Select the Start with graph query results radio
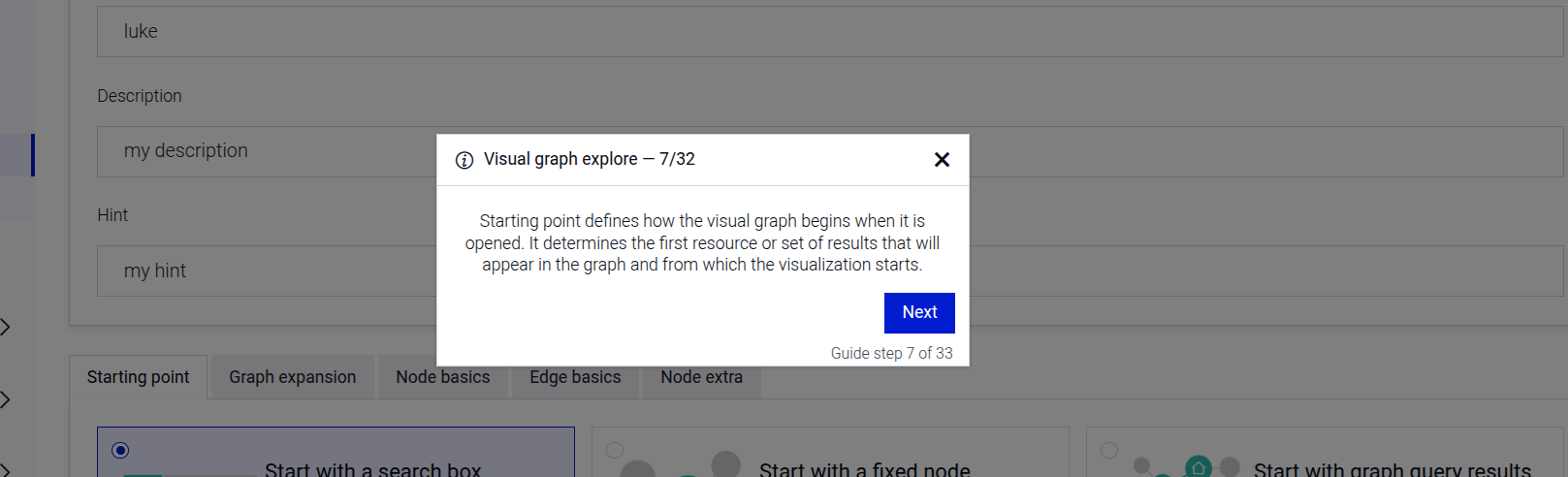Viewport: 1568px width, 477px height. click(1109, 450)
